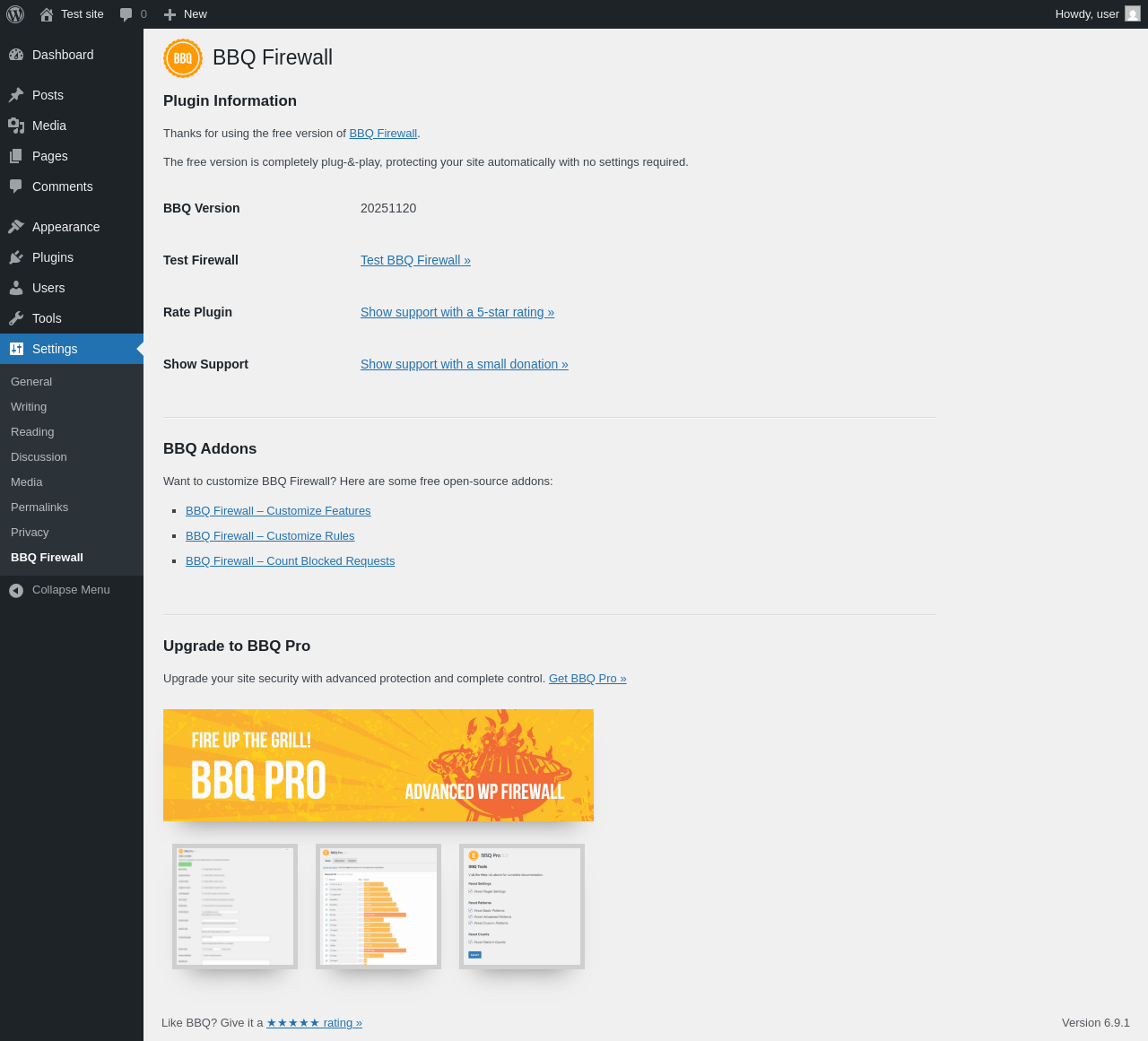The width and height of the screenshot is (1148, 1041).
Task: Click the BBQ Addons heading
Action: tap(210, 449)
